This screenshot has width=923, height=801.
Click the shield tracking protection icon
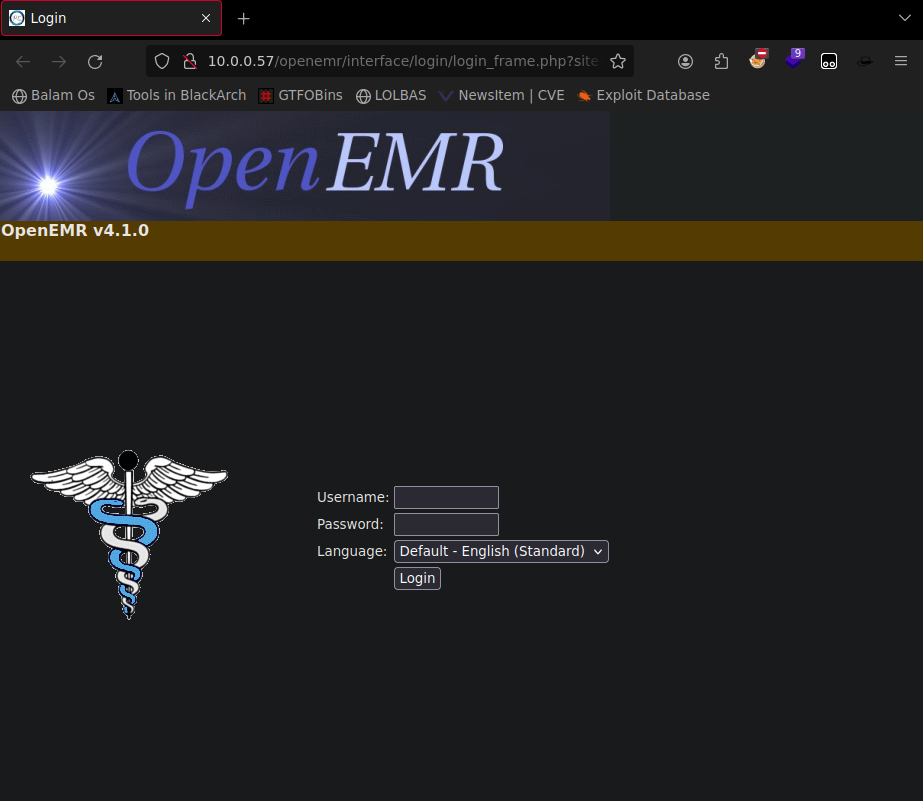[162, 62]
